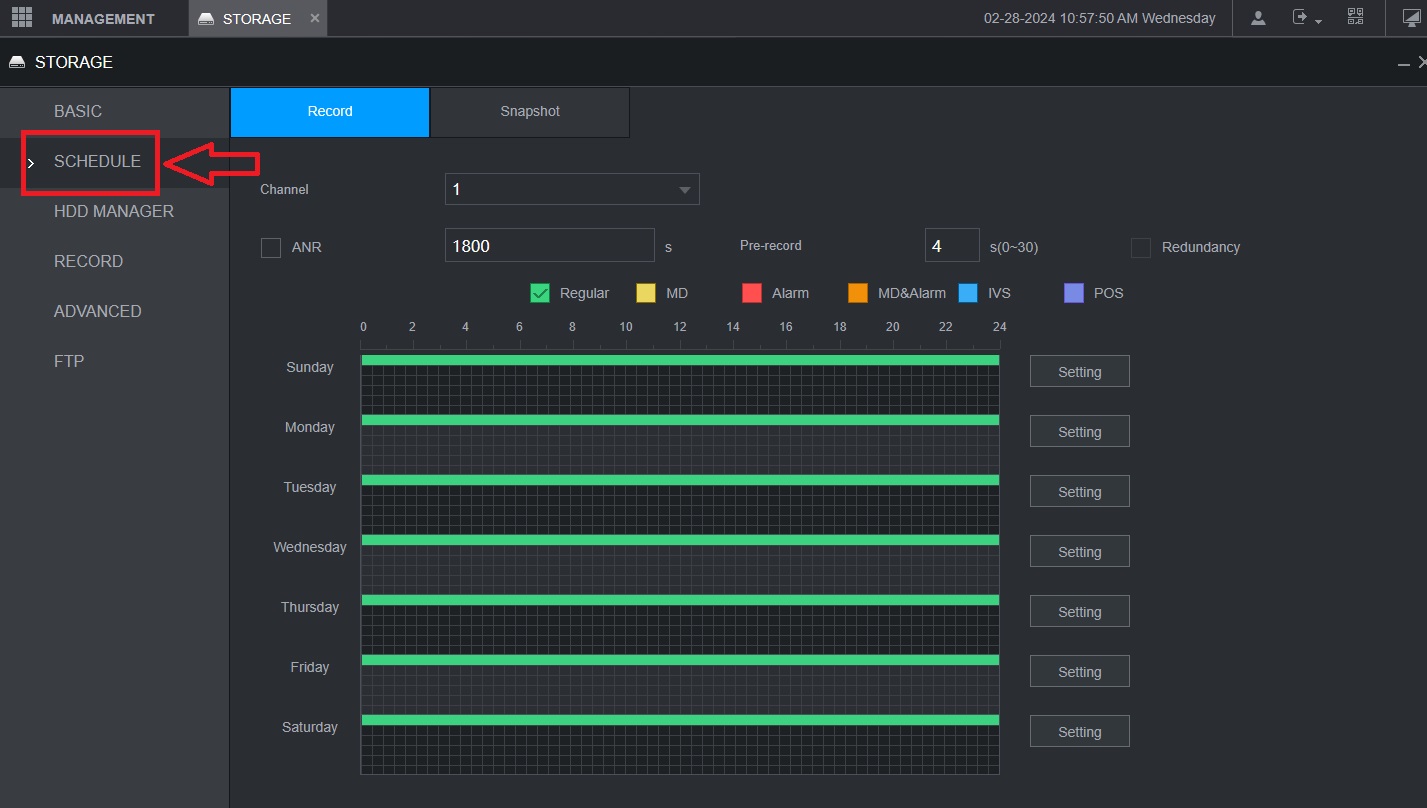The height and width of the screenshot is (808, 1427).
Task: Click Tuesday's green schedule bar
Action: 680,480
